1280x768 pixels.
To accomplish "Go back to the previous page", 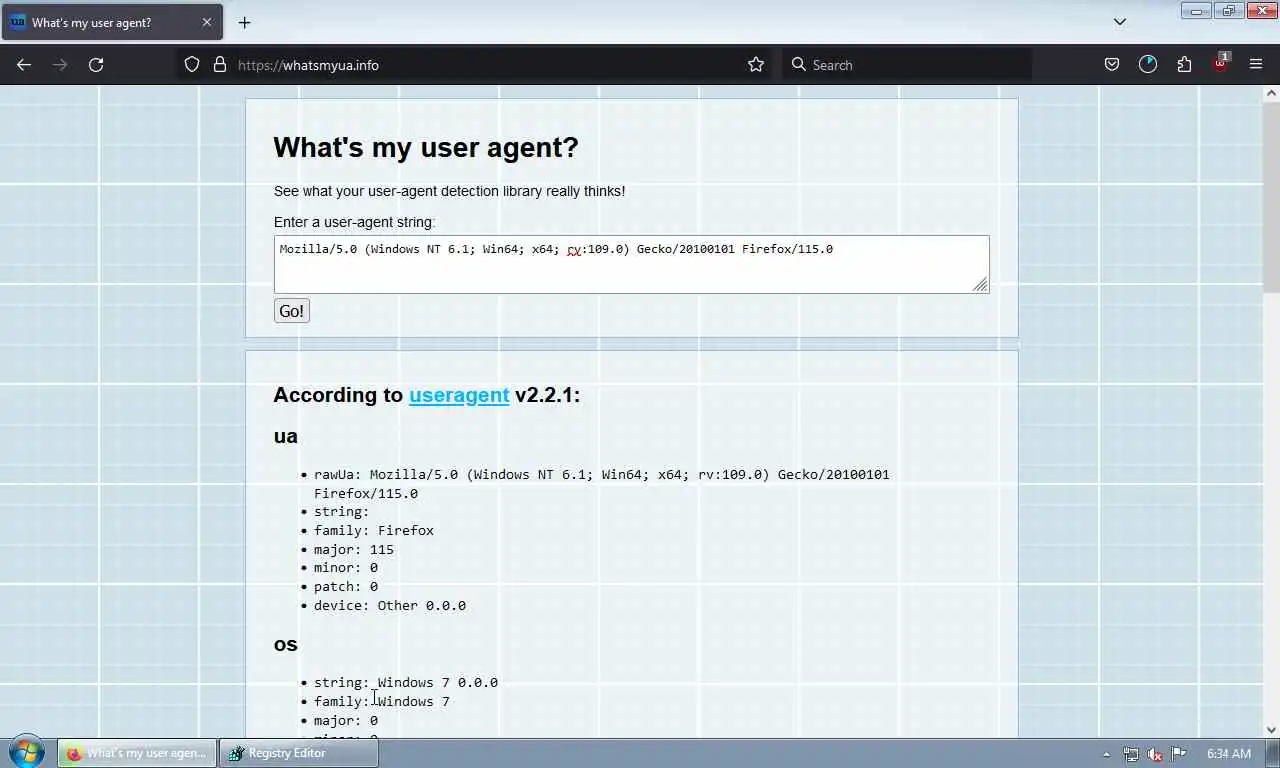I will (24, 65).
